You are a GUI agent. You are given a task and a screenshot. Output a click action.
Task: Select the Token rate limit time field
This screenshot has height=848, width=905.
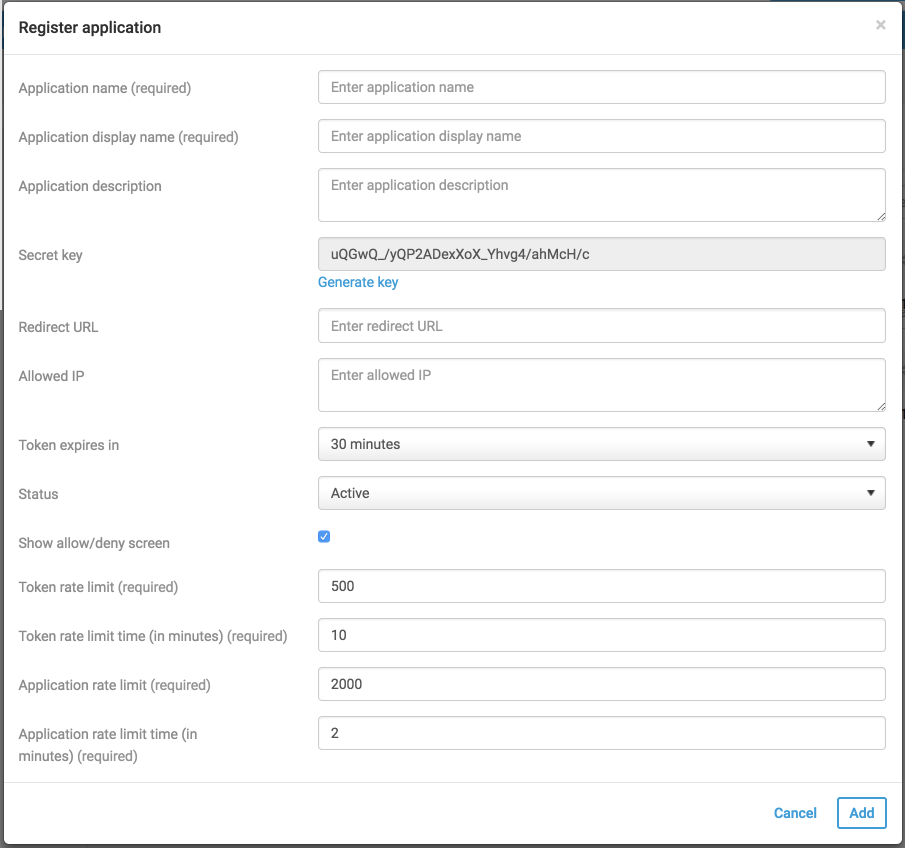coord(601,635)
